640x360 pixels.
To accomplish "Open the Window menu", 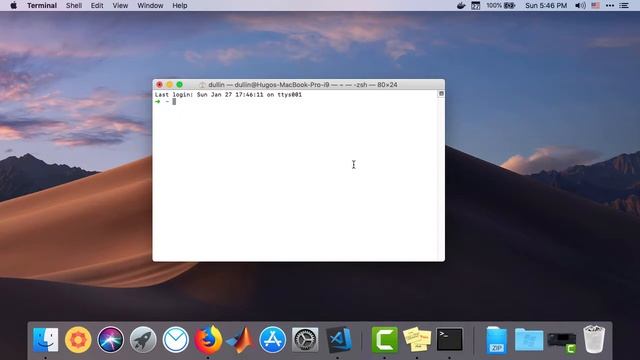I will tap(150, 5).
